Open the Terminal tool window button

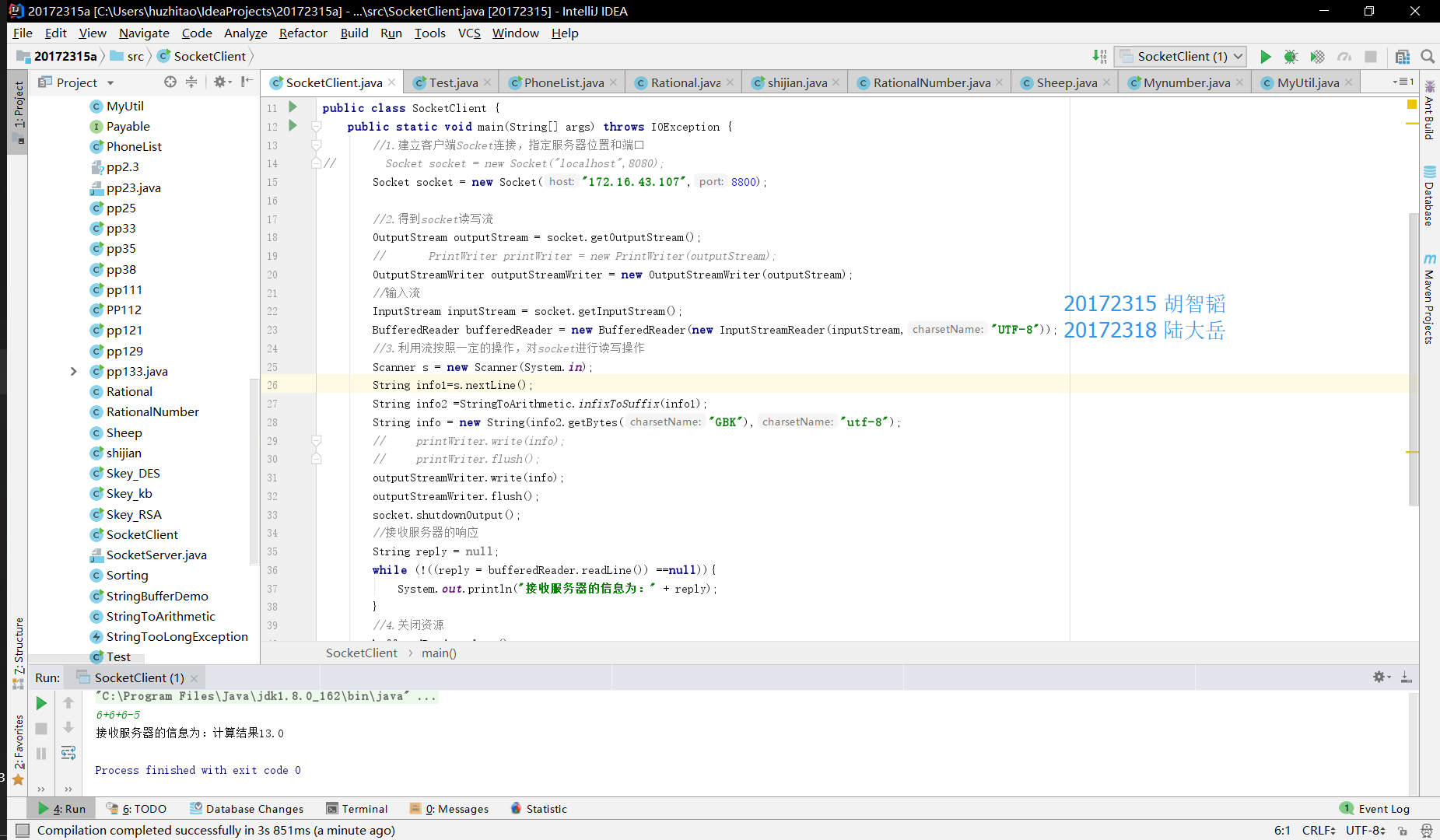pos(357,809)
